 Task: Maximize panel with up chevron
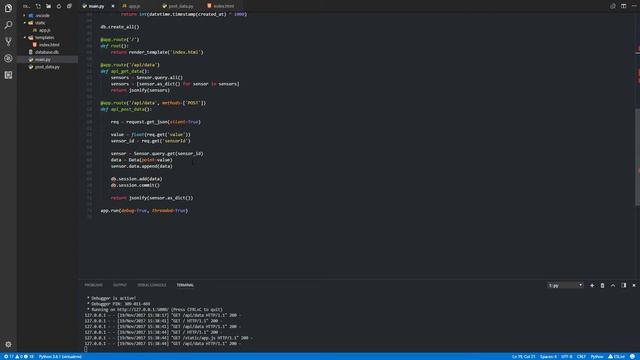click(613, 285)
